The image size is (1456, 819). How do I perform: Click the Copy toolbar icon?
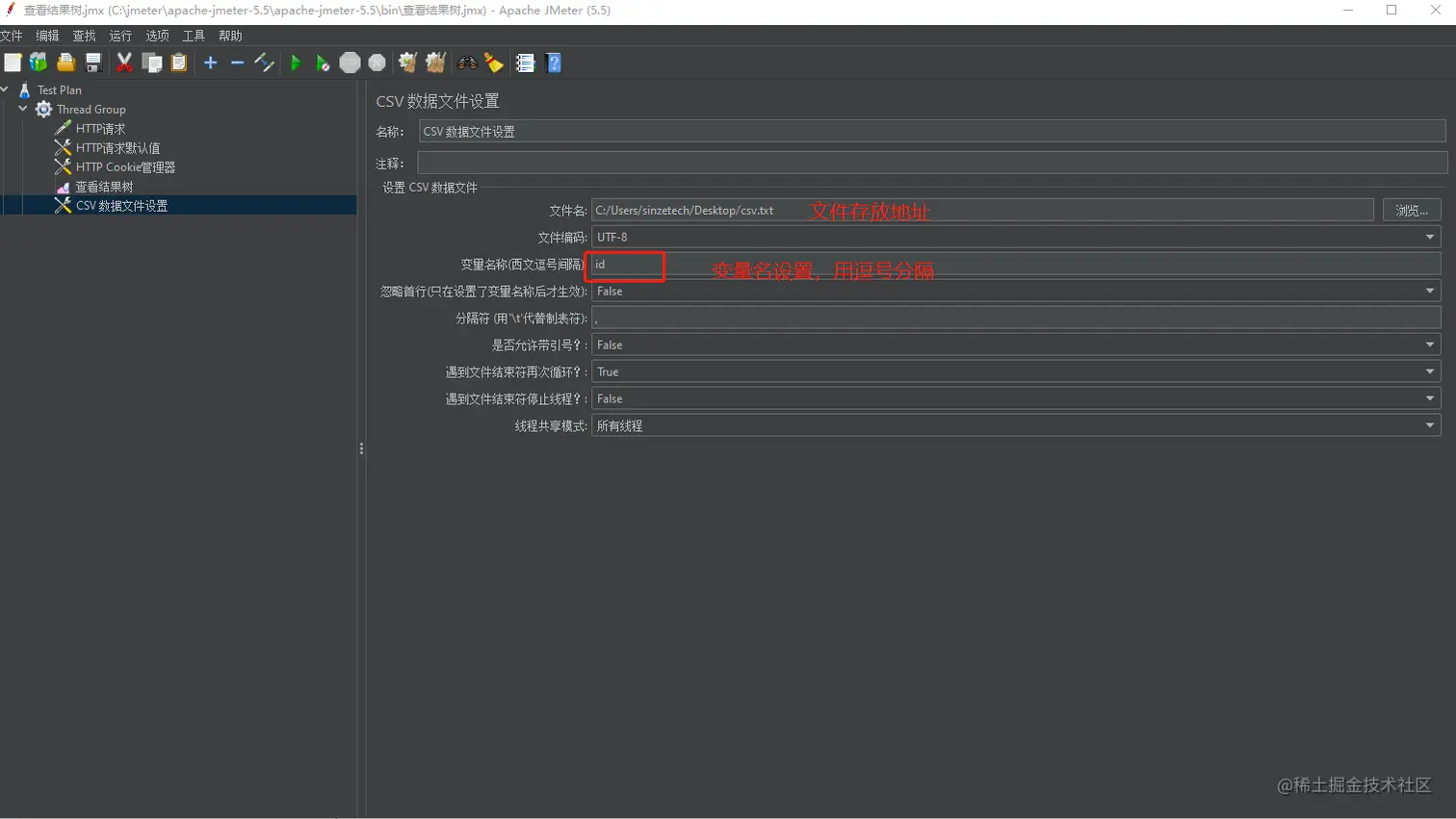point(152,63)
